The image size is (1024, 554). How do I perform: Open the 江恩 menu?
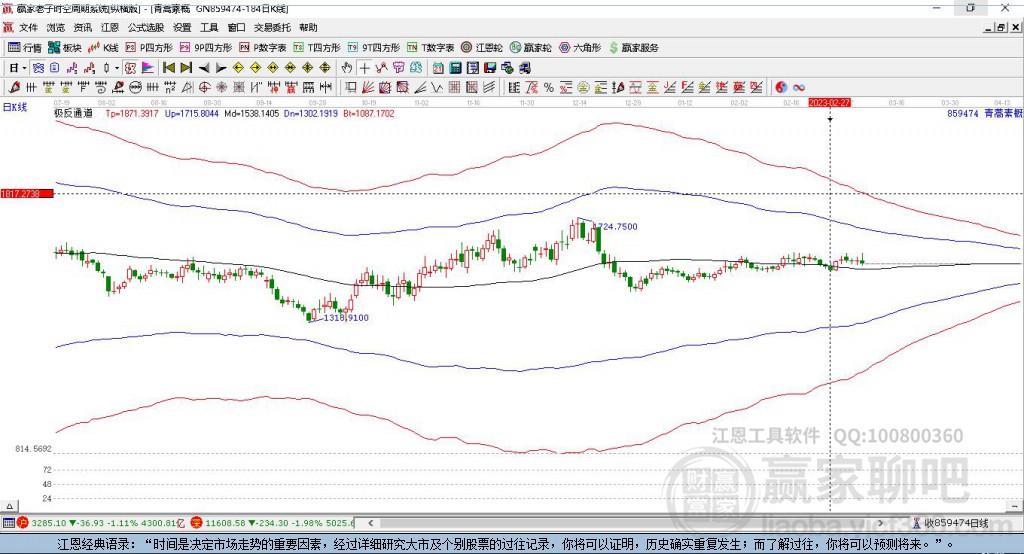110,28
